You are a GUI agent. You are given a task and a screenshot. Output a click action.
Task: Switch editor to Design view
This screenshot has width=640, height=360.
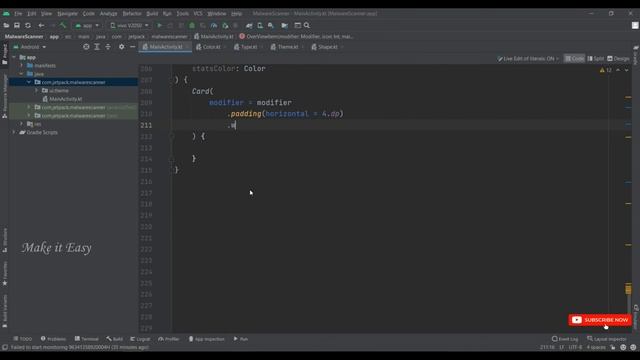(618, 59)
